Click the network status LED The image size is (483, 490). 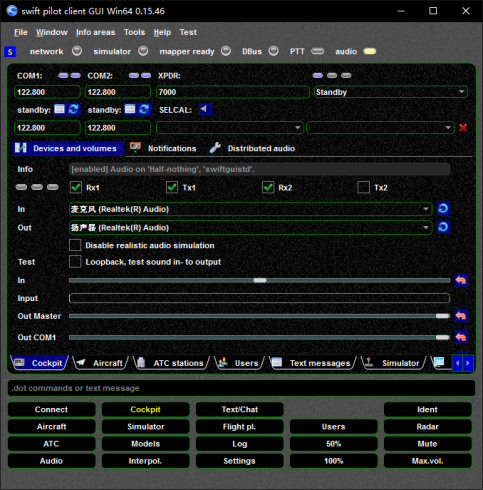coord(77,51)
